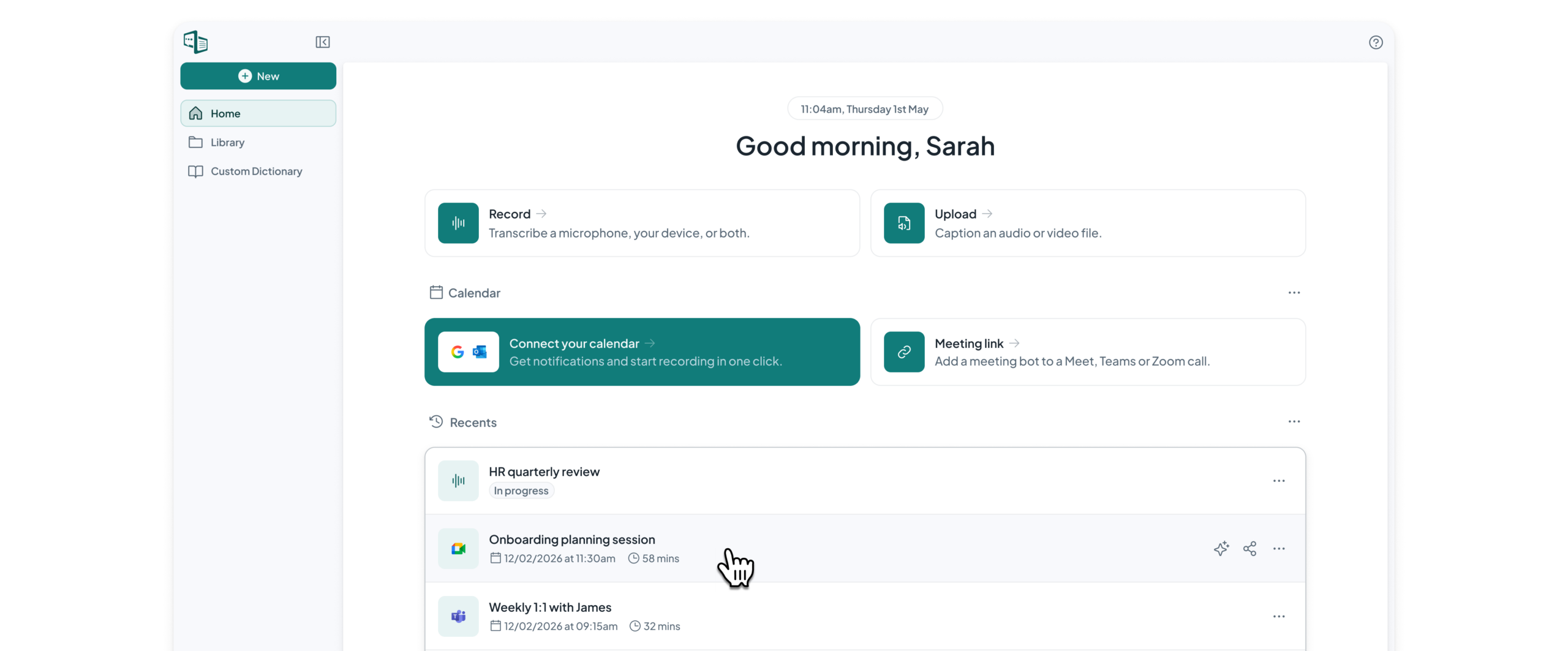The height and width of the screenshot is (651, 1568).
Task: Click the Meeting link chain icon
Action: coord(904,352)
